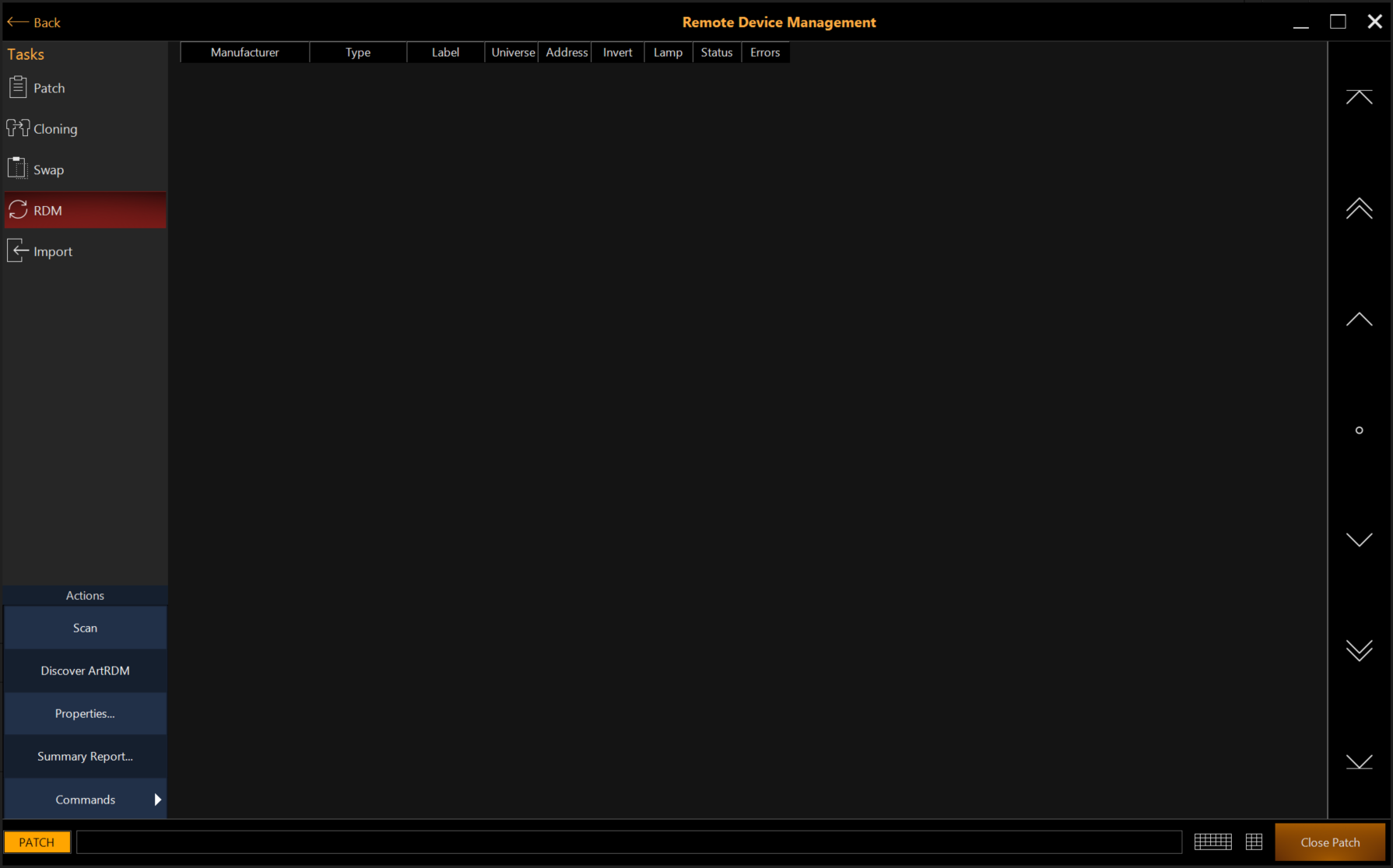The height and width of the screenshot is (868, 1393).
Task: Click the Close Patch button
Action: point(1329,842)
